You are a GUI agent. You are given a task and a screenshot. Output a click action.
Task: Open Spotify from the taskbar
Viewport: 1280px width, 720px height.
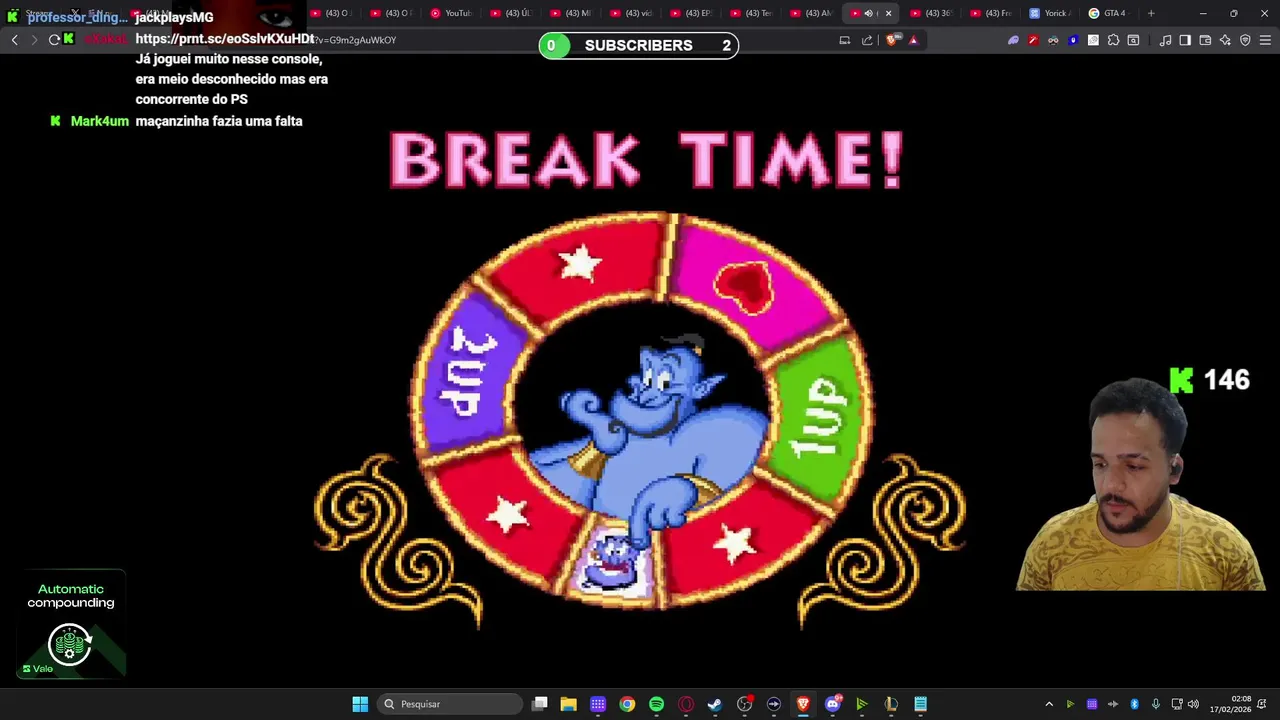pyautogui.click(x=656, y=704)
